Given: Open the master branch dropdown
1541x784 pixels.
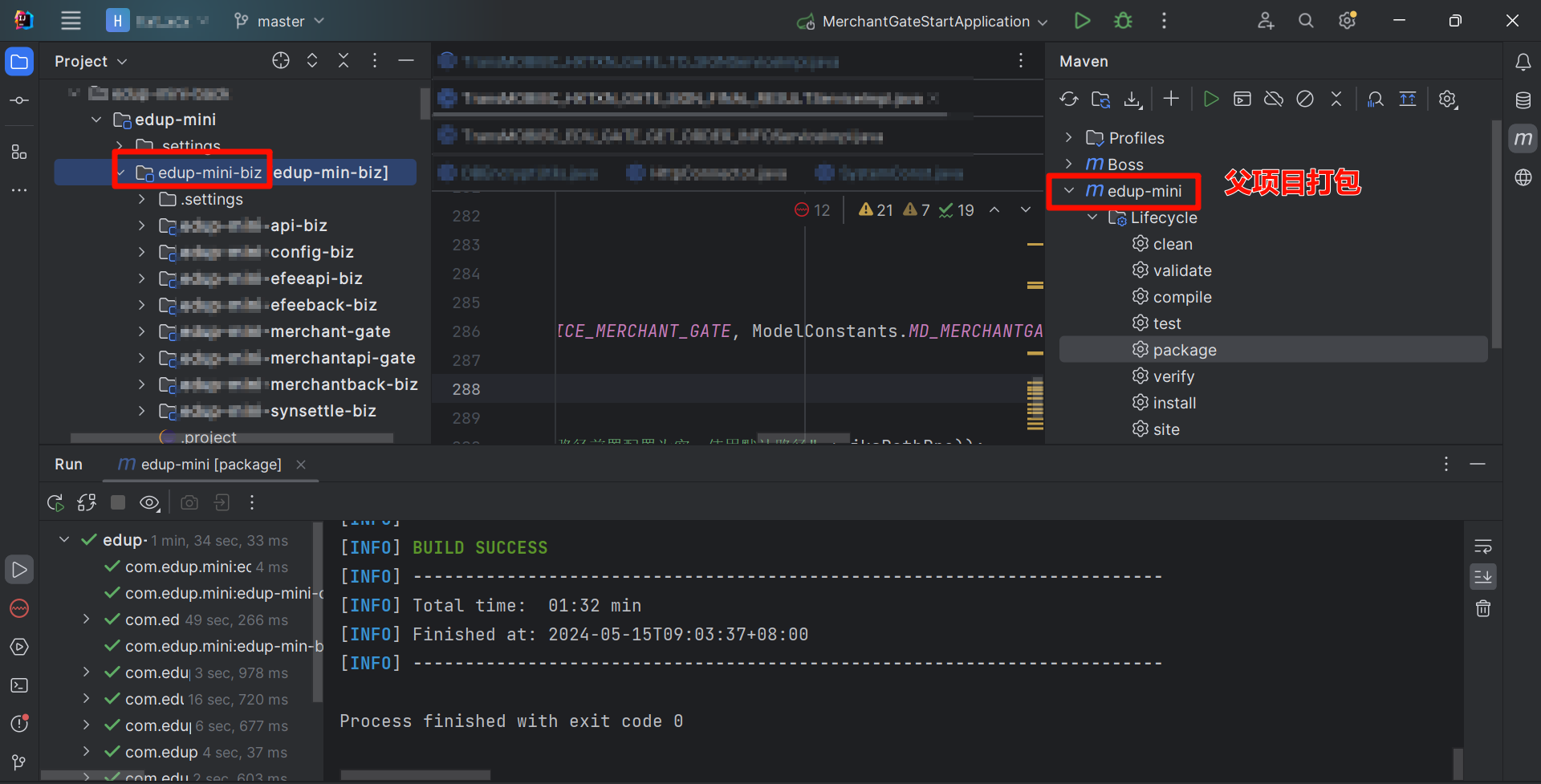Looking at the screenshot, I should [x=279, y=21].
